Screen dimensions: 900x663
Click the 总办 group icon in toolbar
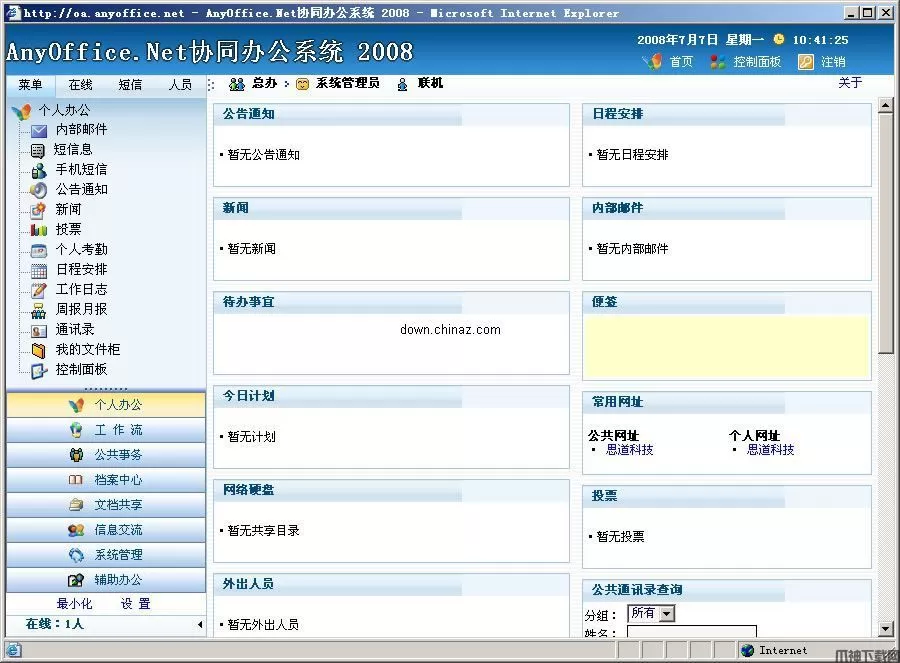click(237, 84)
